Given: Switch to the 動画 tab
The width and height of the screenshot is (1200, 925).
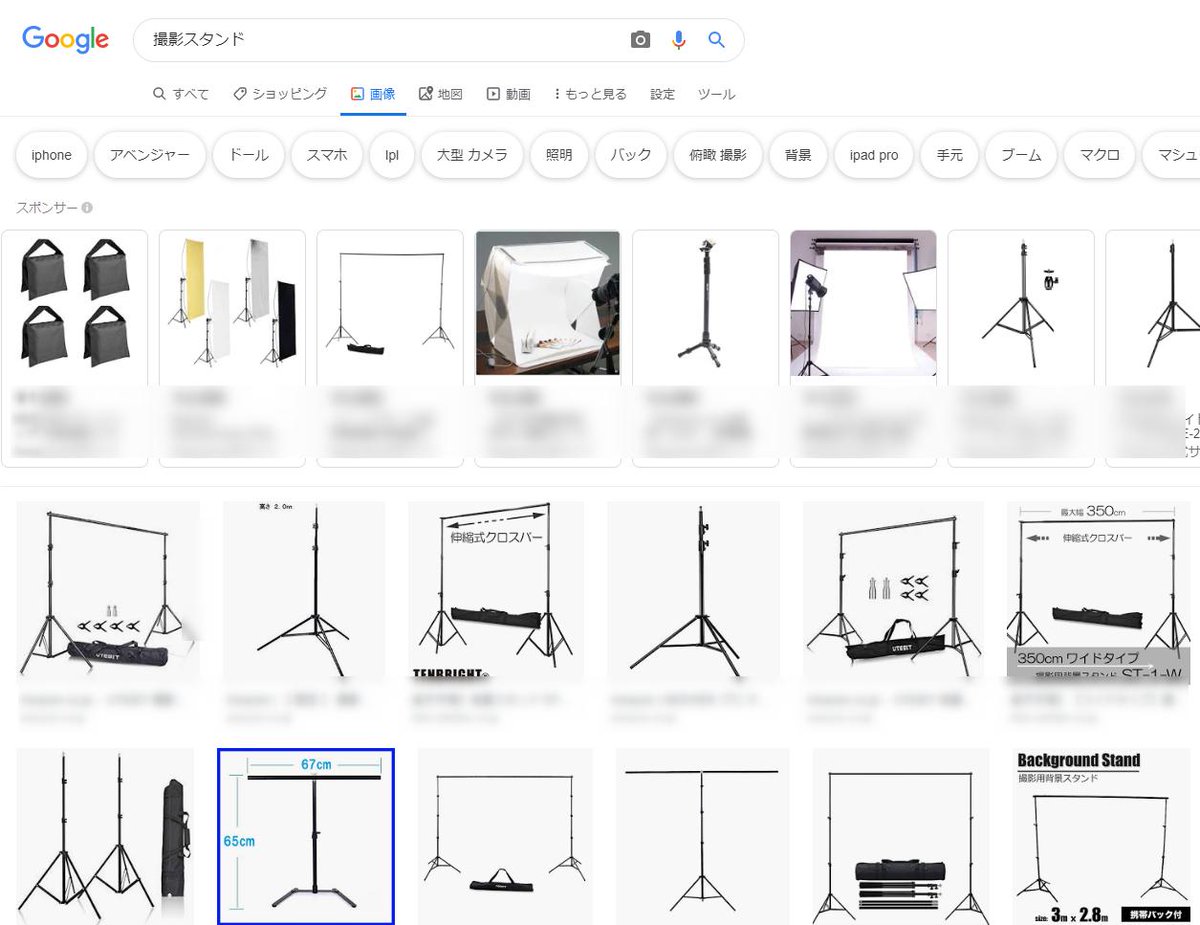Looking at the screenshot, I should (508, 94).
